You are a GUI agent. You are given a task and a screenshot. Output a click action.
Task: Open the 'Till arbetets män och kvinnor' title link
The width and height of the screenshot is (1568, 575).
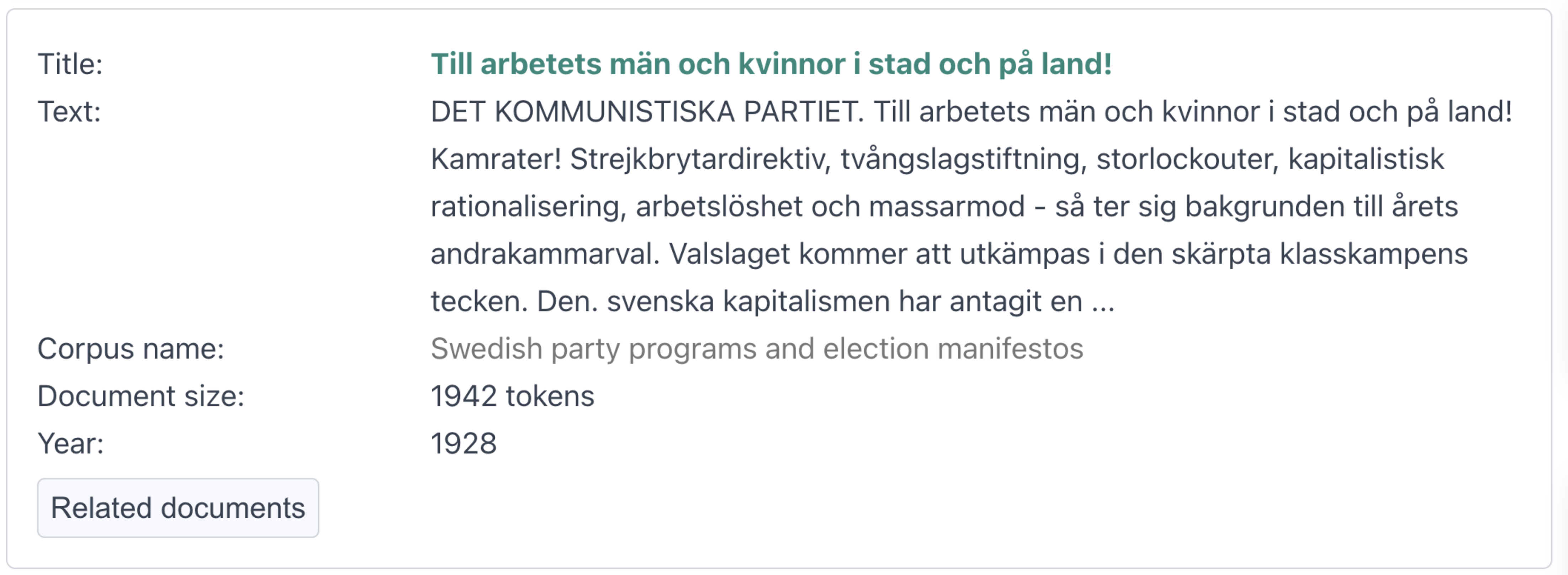(771, 64)
